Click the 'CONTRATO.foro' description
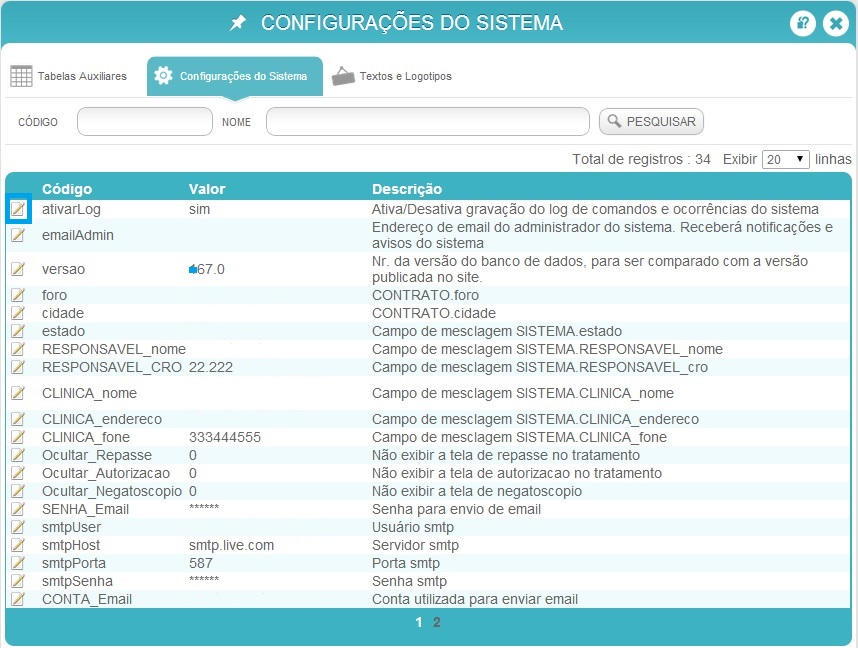The image size is (858, 648). [426, 295]
